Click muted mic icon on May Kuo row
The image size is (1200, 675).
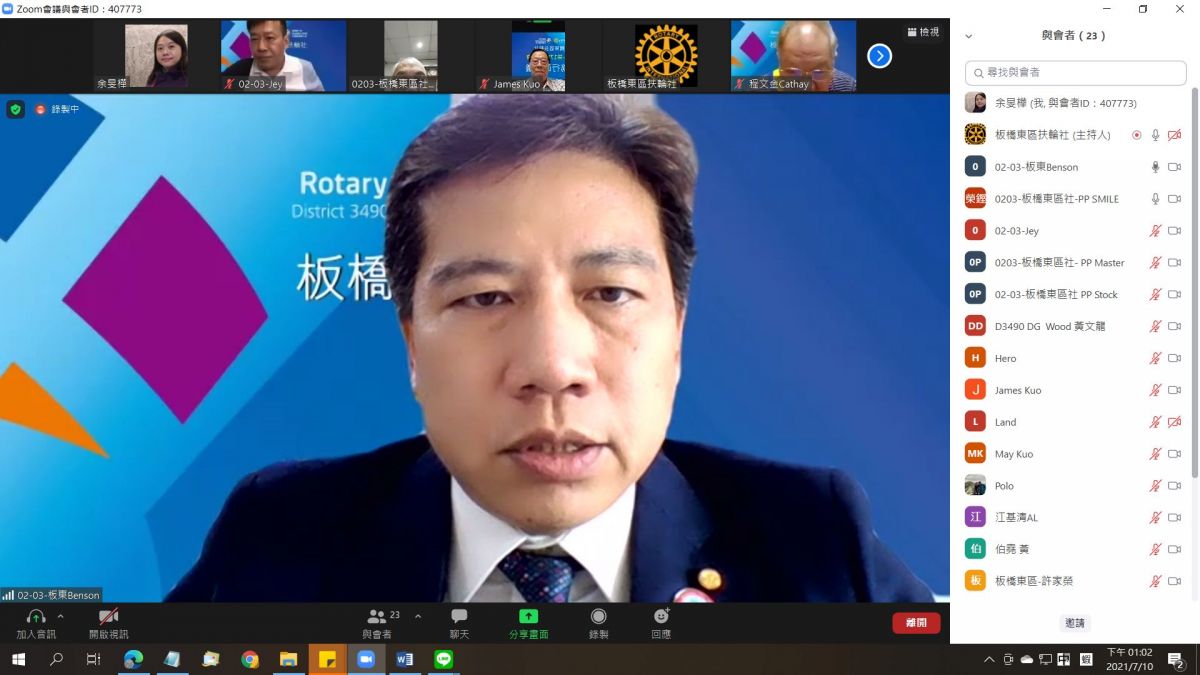click(1155, 454)
